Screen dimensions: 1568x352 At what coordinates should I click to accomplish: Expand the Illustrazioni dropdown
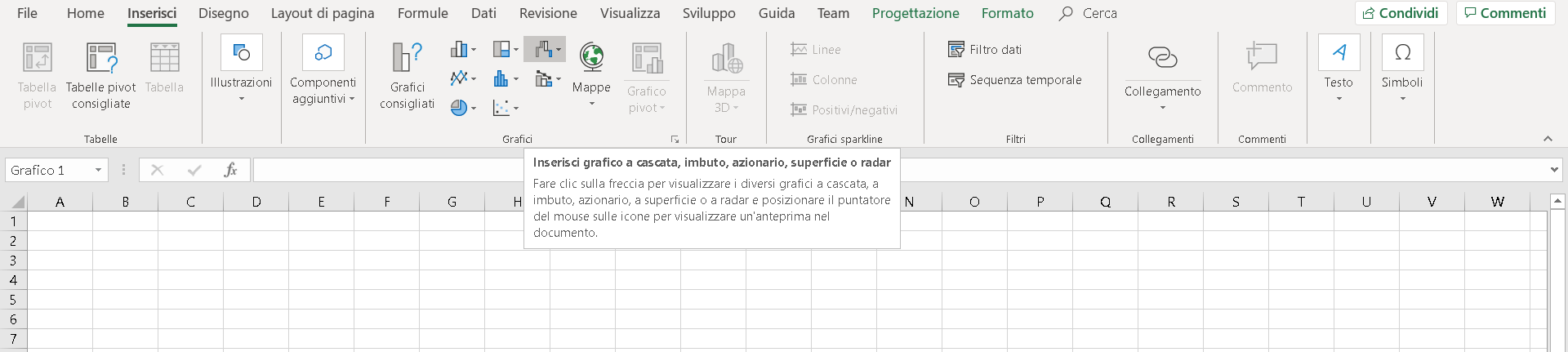click(241, 99)
